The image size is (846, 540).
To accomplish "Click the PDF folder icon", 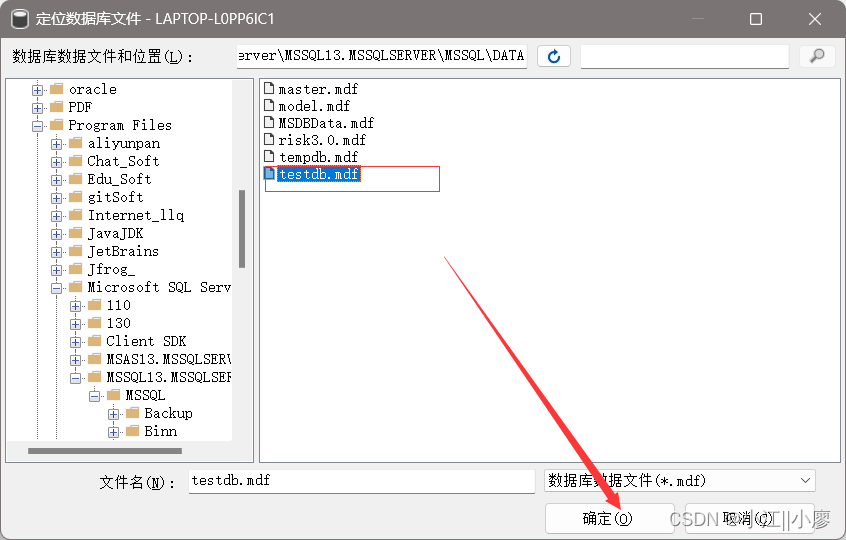I will click(57, 106).
